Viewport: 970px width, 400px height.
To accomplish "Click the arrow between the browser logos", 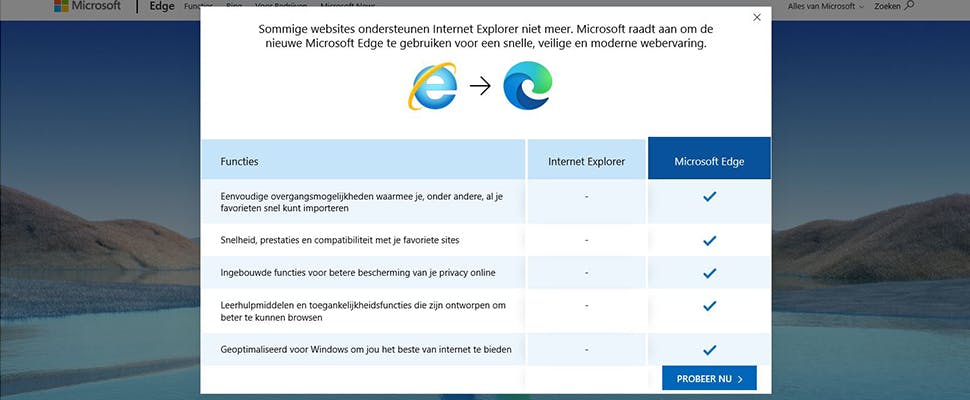I will [x=480, y=86].
